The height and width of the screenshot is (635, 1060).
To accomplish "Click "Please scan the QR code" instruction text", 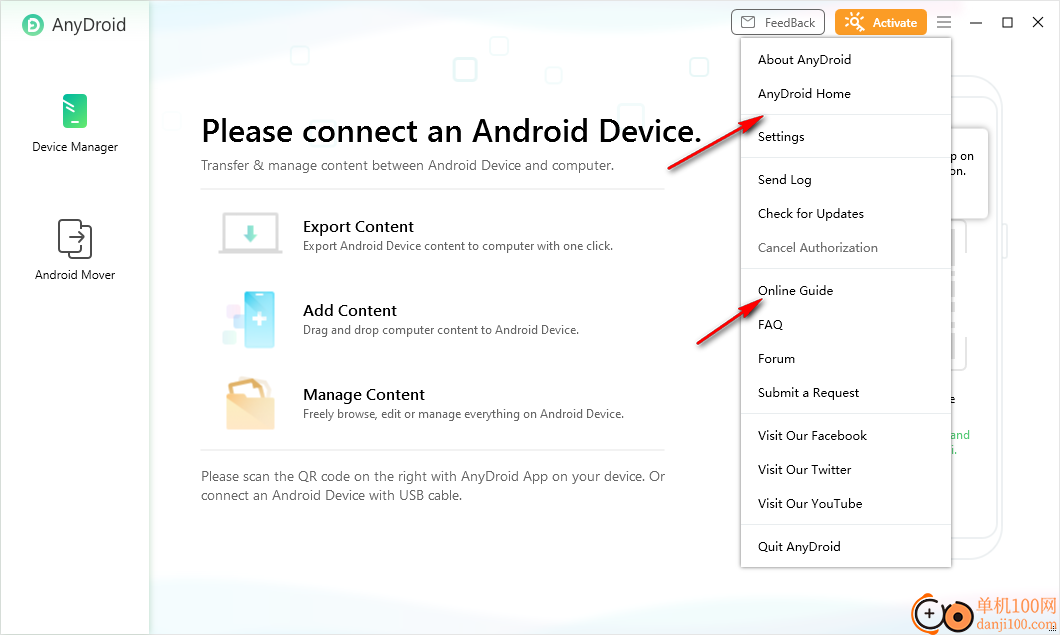I will pos(433,486).
